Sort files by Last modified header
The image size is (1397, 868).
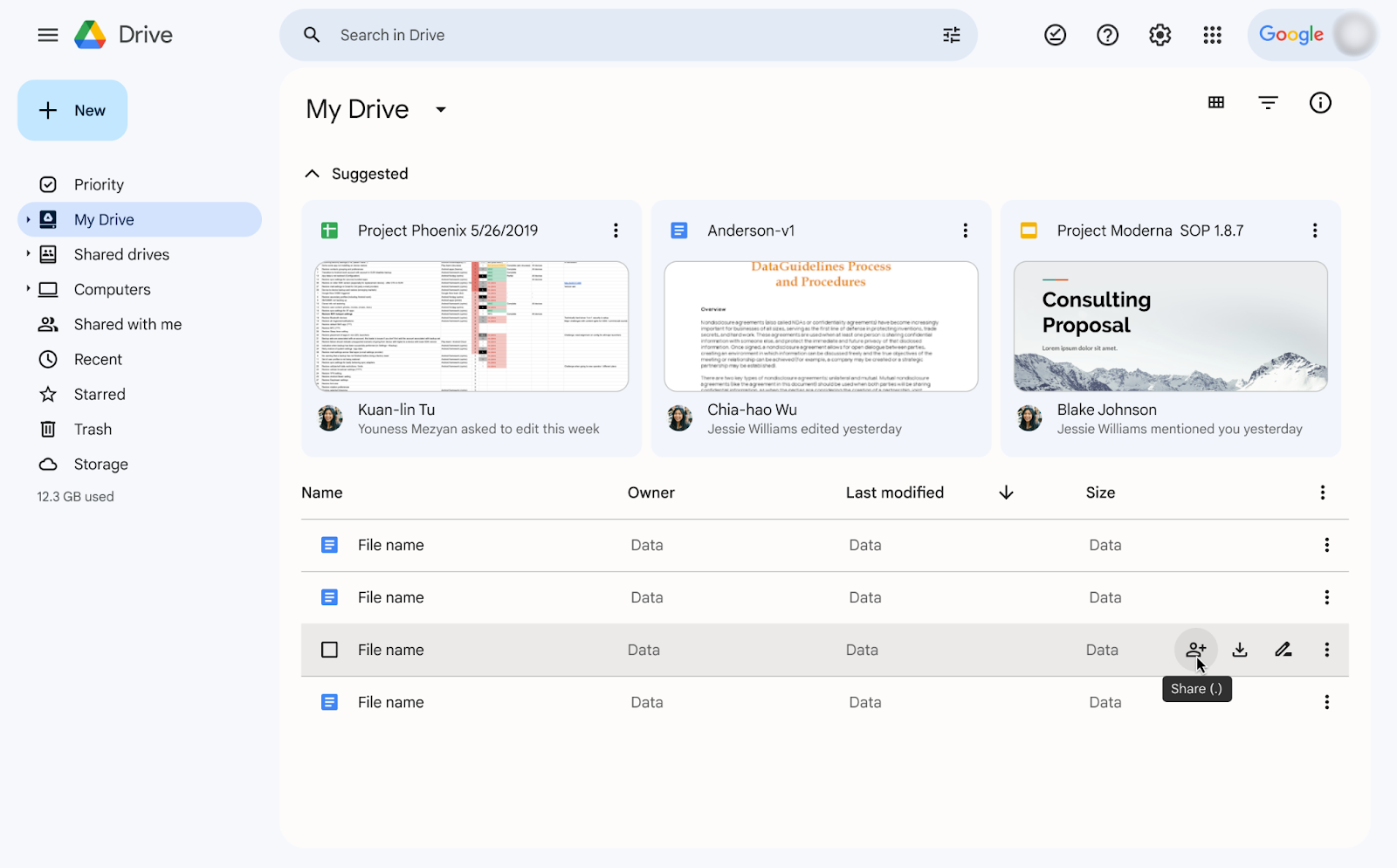point(895,493)
